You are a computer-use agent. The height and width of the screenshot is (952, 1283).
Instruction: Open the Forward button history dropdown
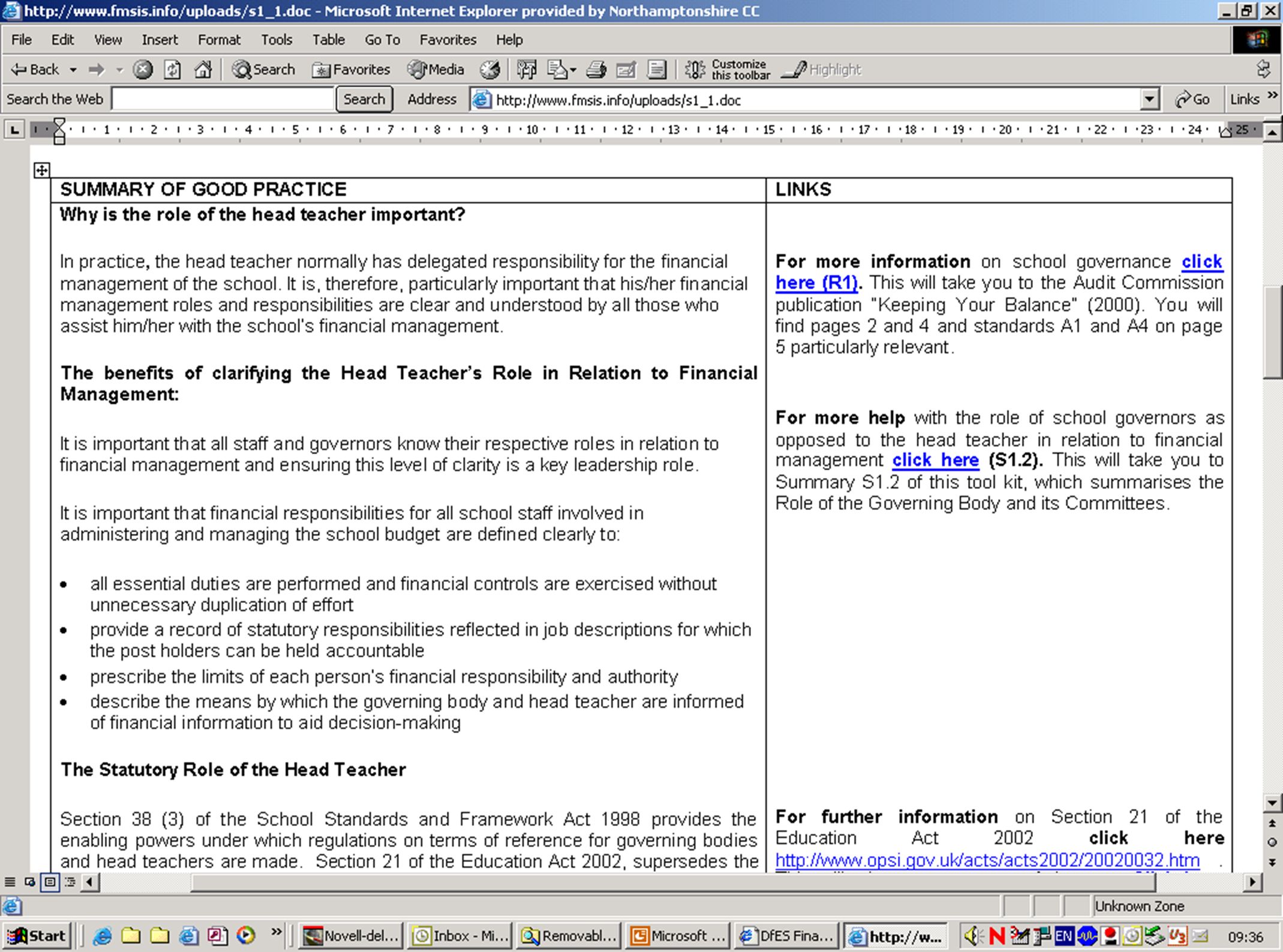click(x=119, y=70)
